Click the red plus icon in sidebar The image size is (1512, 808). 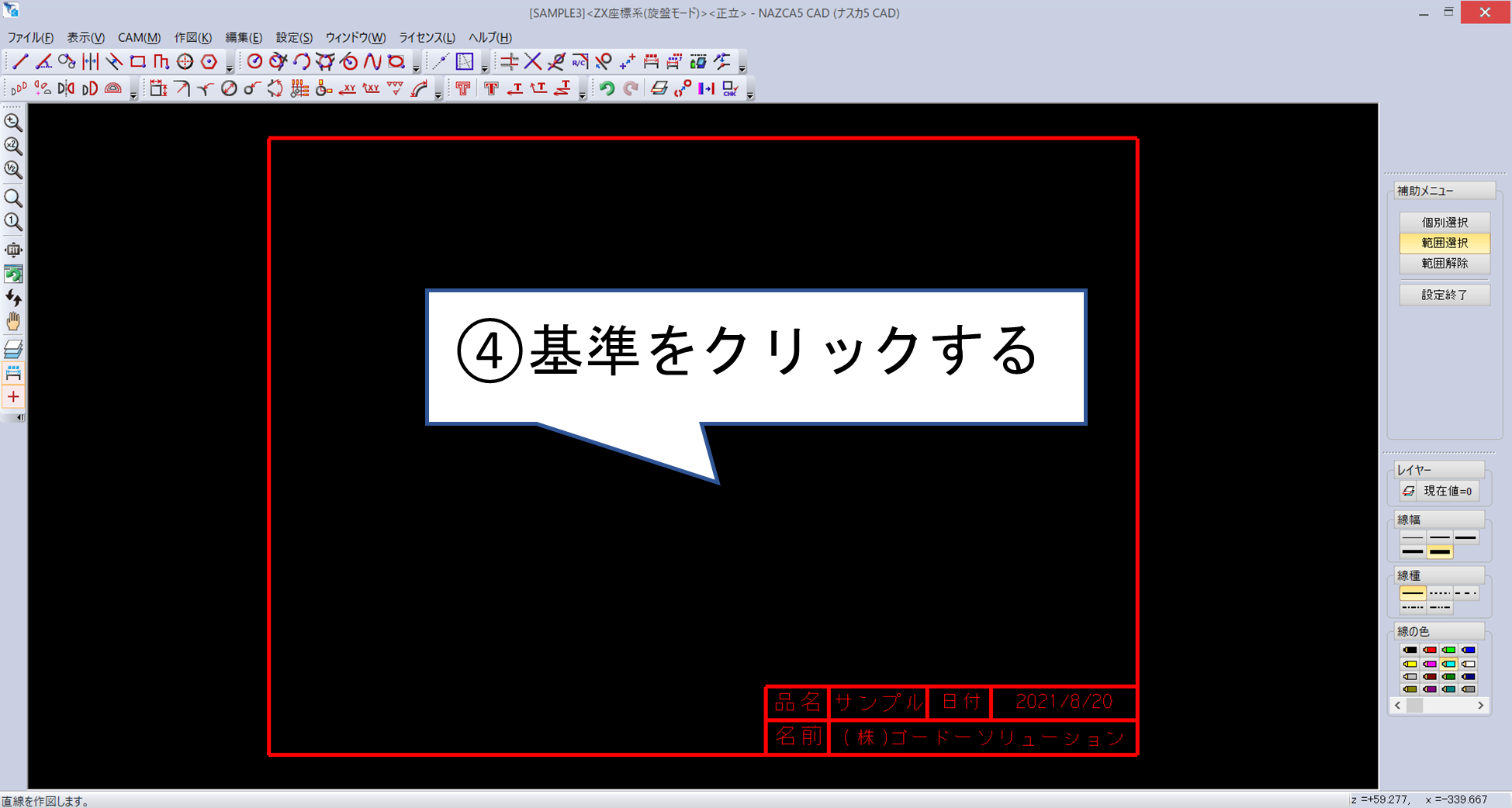point(13,397)
